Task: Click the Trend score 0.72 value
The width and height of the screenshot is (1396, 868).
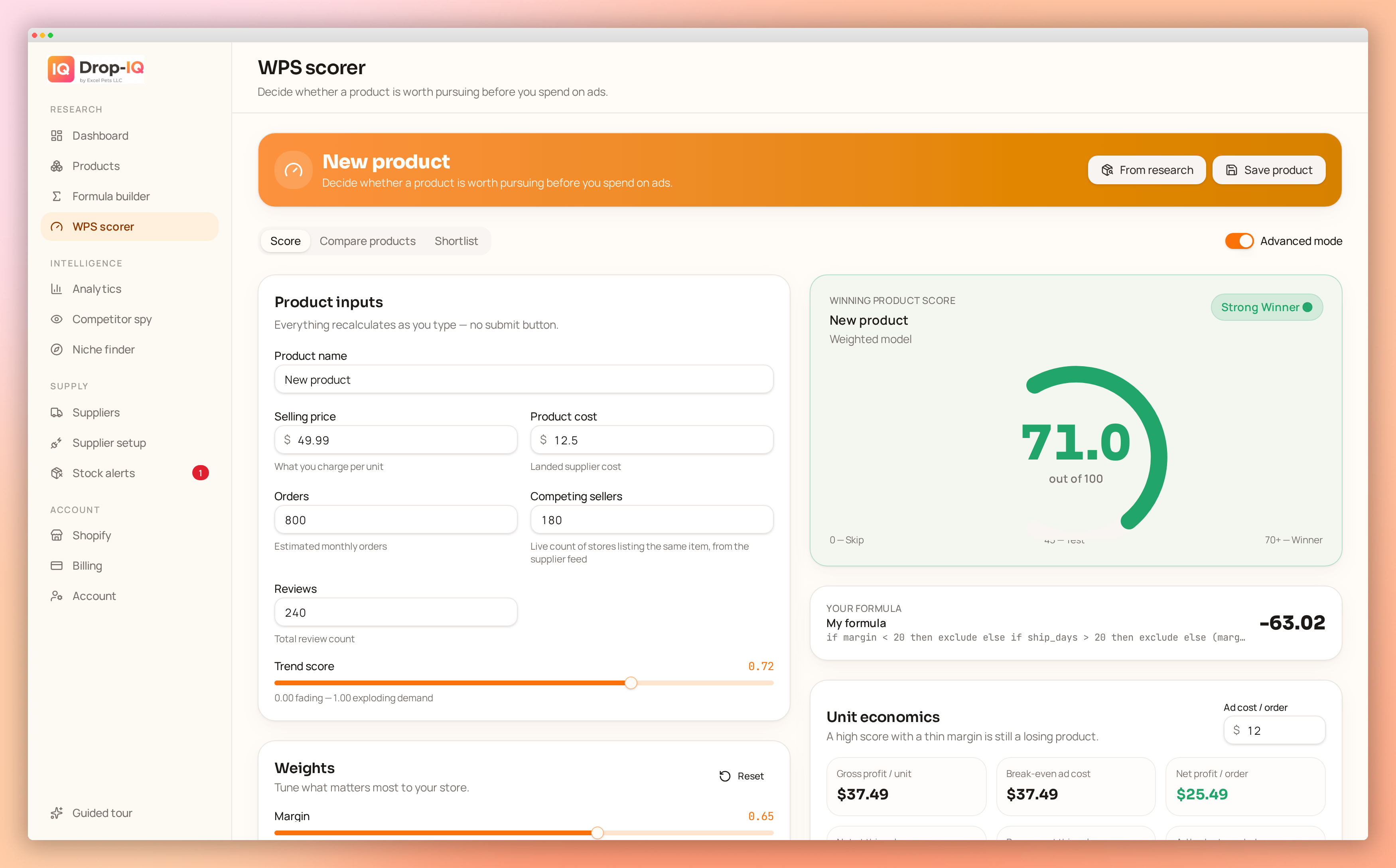Action: point(761,666)
